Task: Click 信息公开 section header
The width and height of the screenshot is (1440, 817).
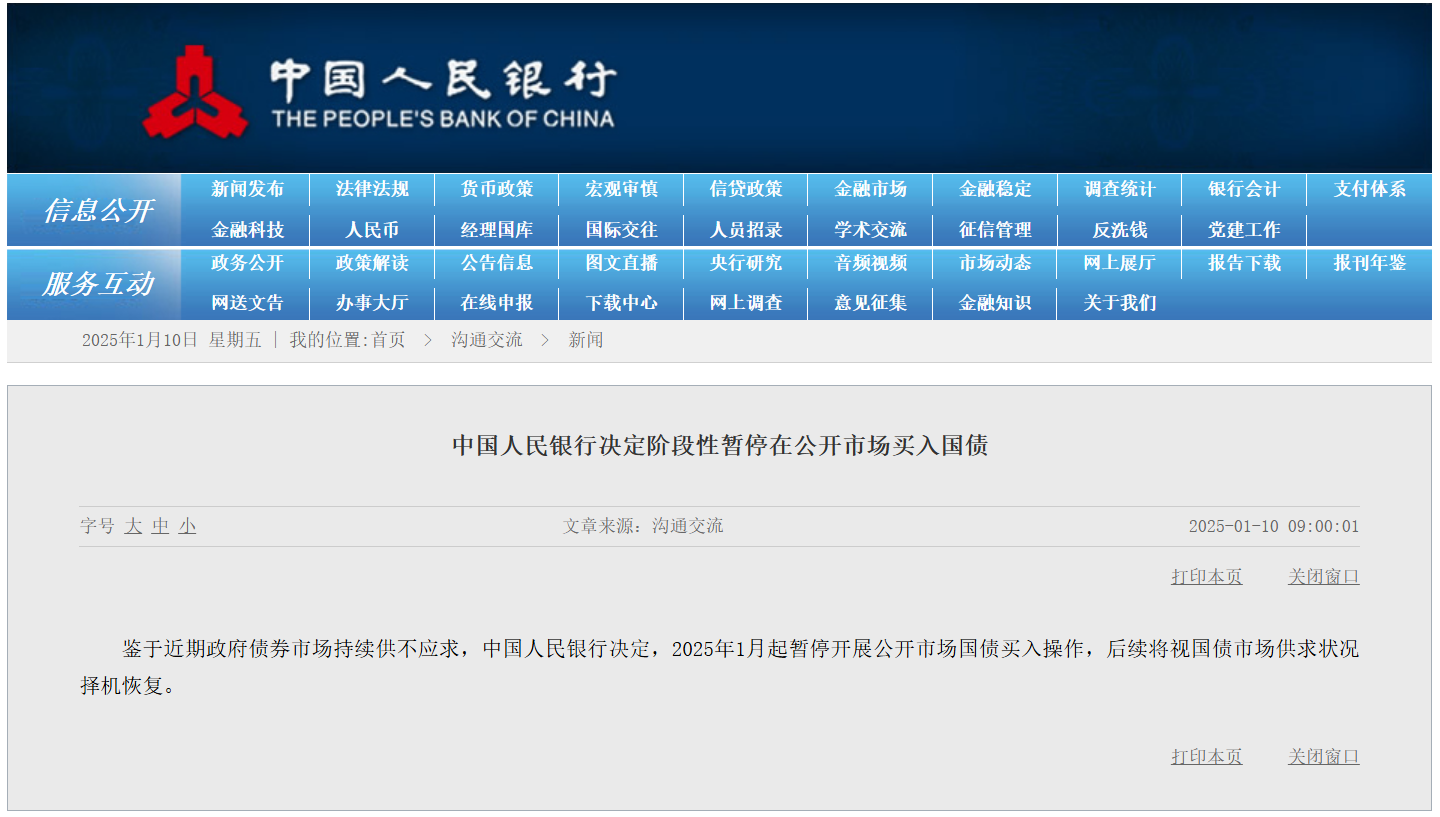Action: click(98, 211)
